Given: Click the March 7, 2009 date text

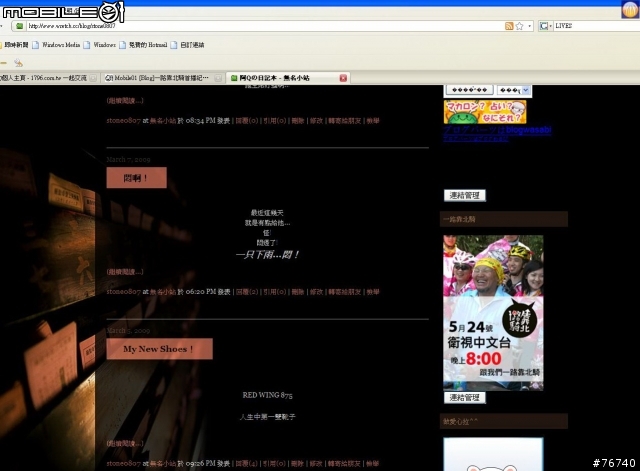Looking at the screenshot, I should [128, 160].
